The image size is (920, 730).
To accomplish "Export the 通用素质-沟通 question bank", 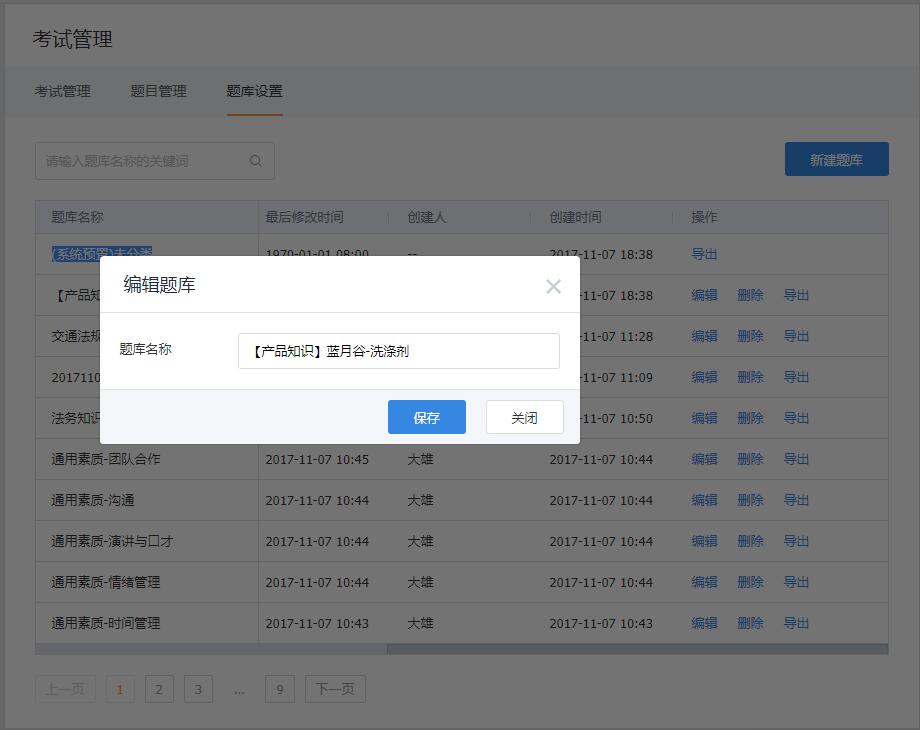I will [796, 500].
